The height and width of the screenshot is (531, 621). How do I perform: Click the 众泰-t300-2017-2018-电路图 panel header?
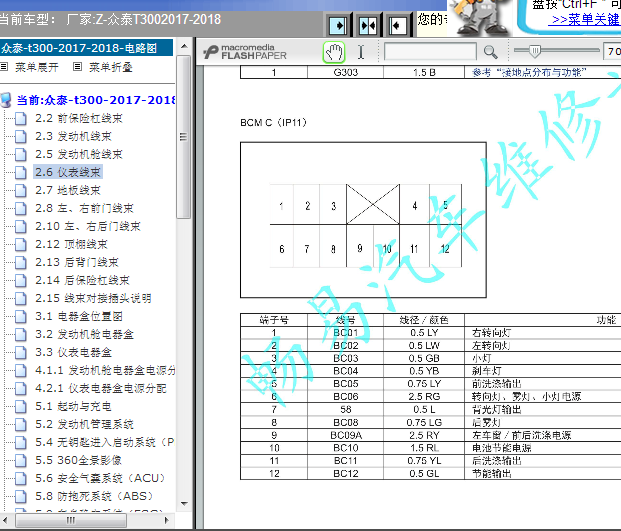86,48
